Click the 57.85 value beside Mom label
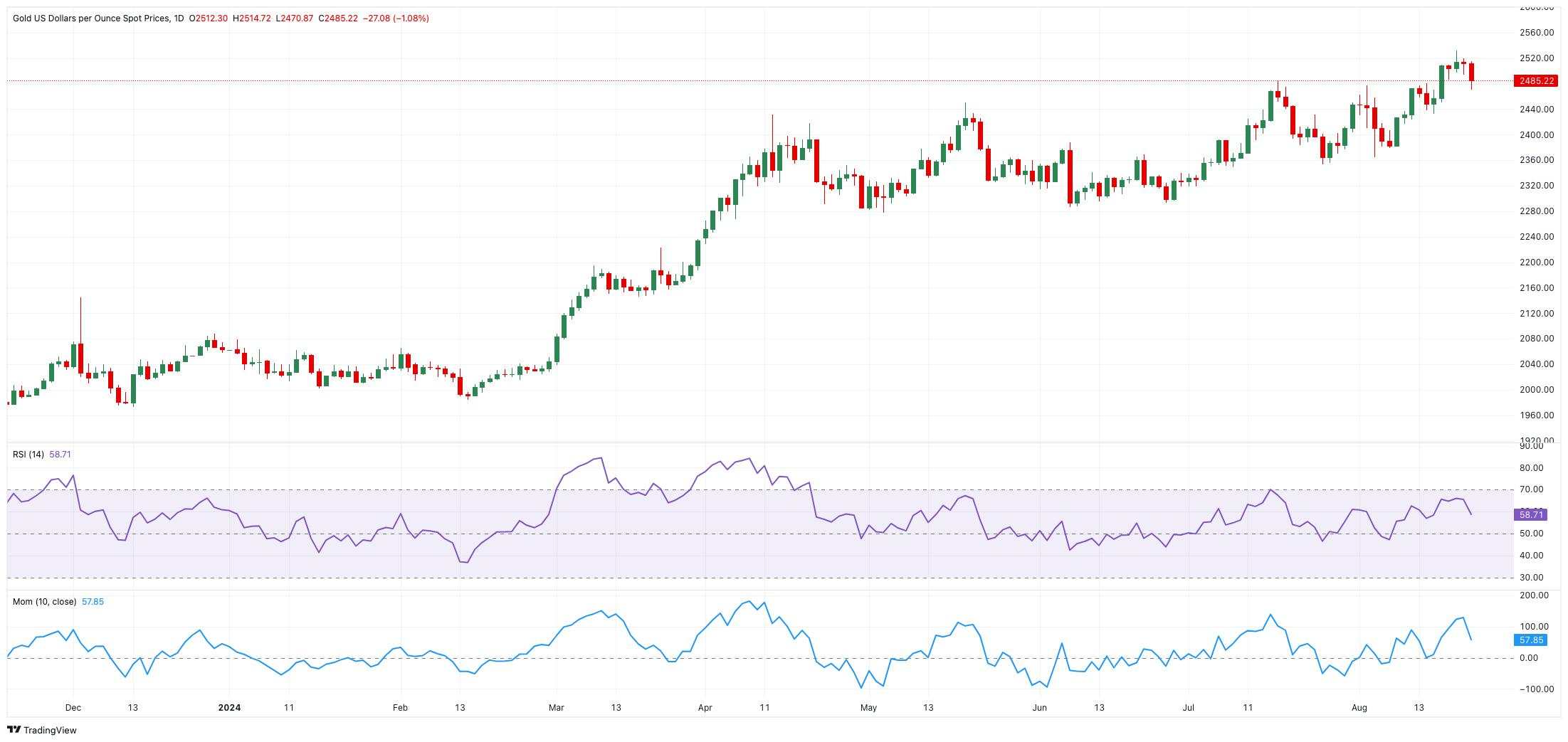The image size is (1568, 742). 93,602
